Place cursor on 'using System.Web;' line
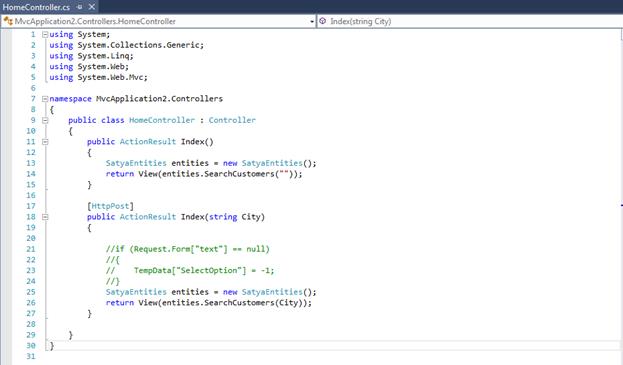623x365 pixels. coord(89,67)
